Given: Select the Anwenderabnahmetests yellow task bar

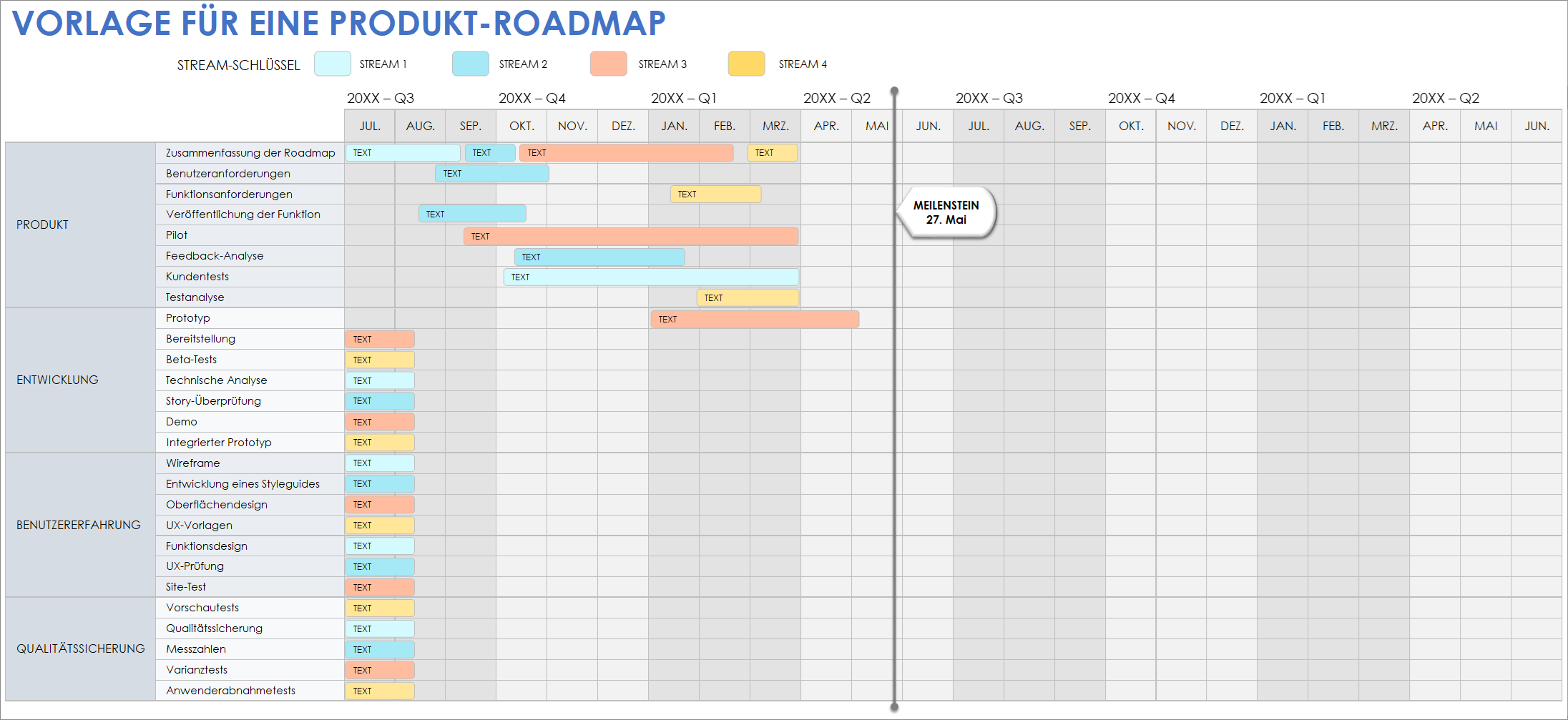Looking at the screenshot, I should point(380,691).
